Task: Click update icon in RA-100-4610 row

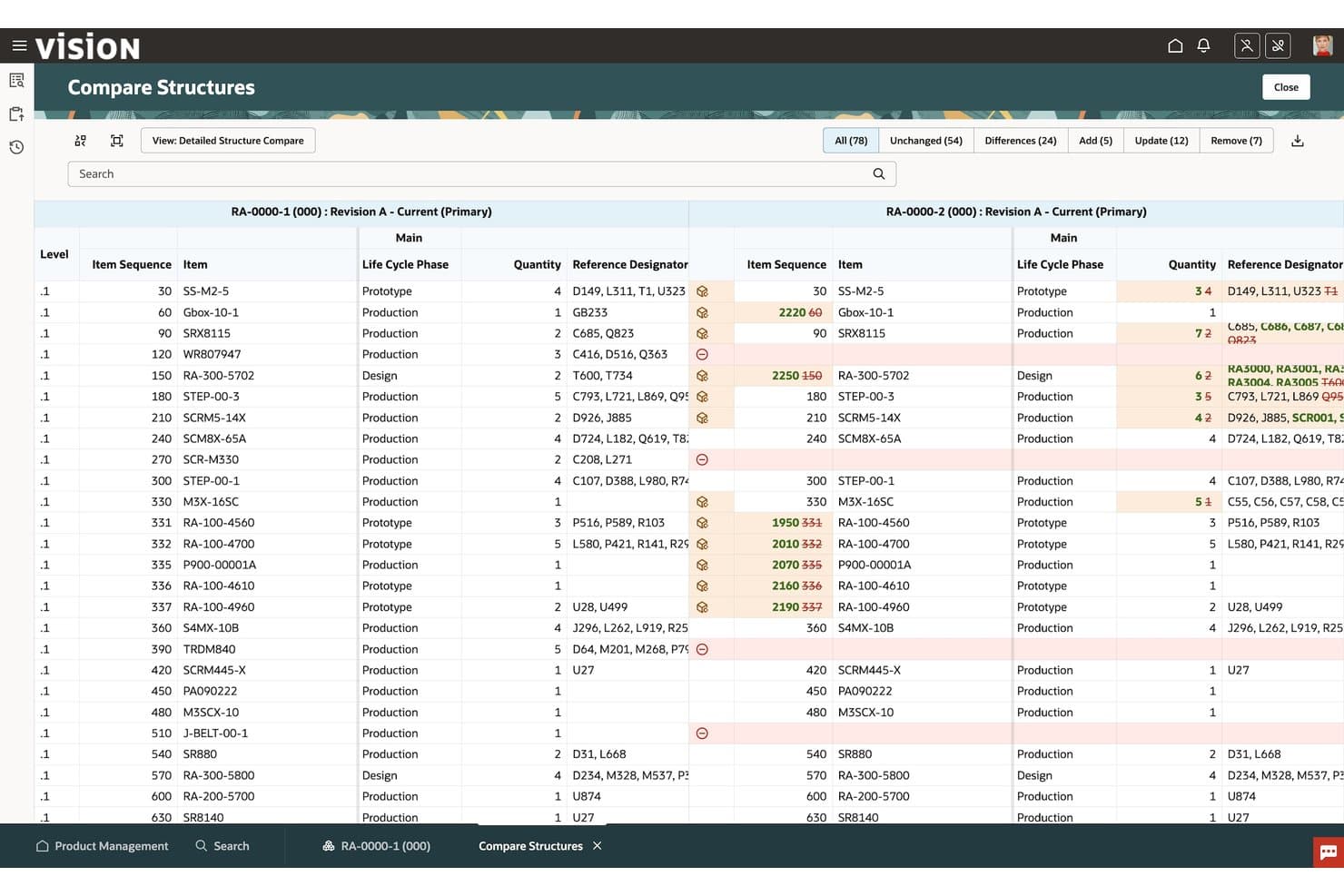Action: (x=702, y=586)
